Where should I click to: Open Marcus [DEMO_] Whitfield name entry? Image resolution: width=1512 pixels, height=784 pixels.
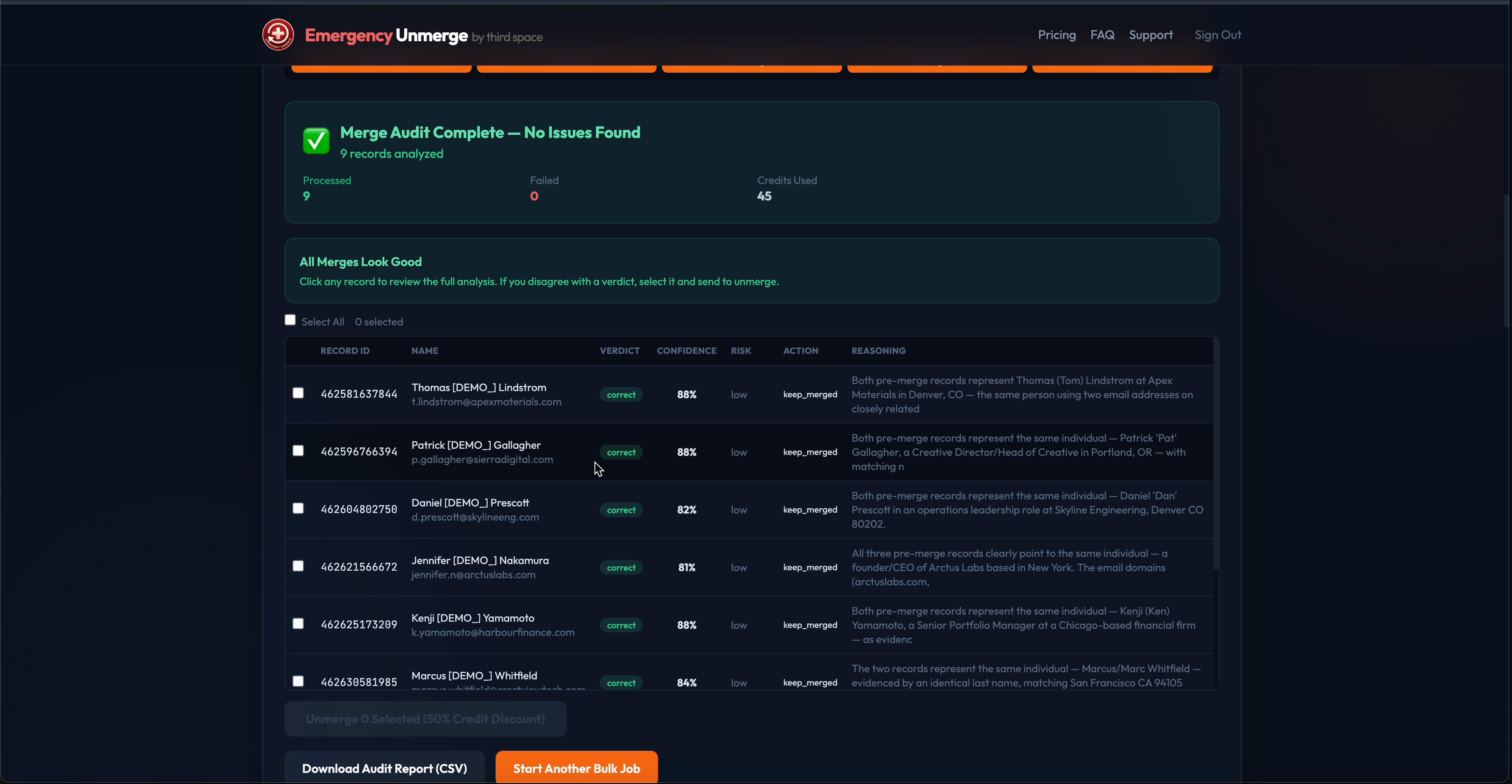coord(474,675)
